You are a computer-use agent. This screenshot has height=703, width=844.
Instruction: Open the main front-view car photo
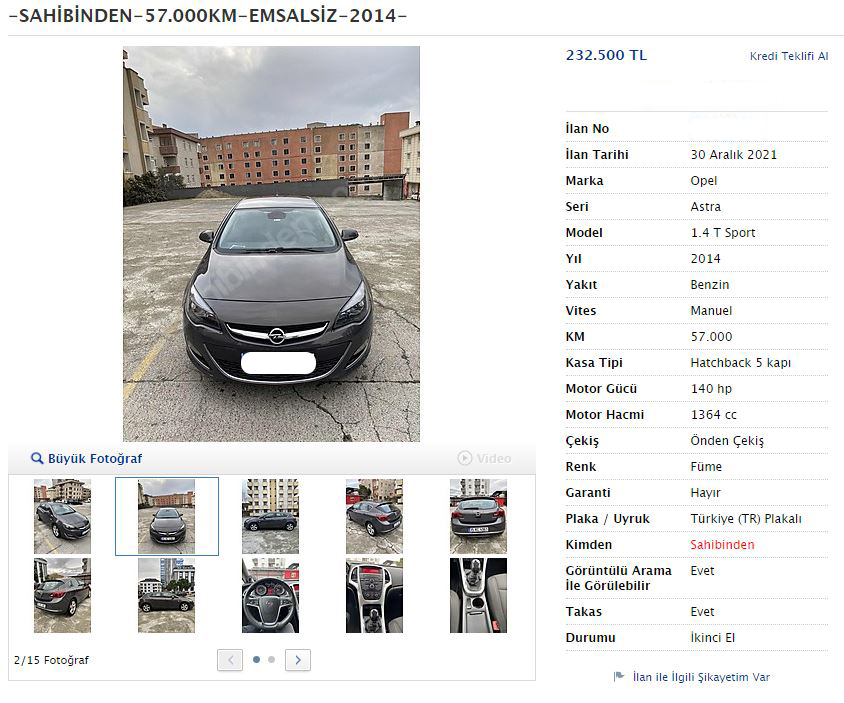point(271,244)
